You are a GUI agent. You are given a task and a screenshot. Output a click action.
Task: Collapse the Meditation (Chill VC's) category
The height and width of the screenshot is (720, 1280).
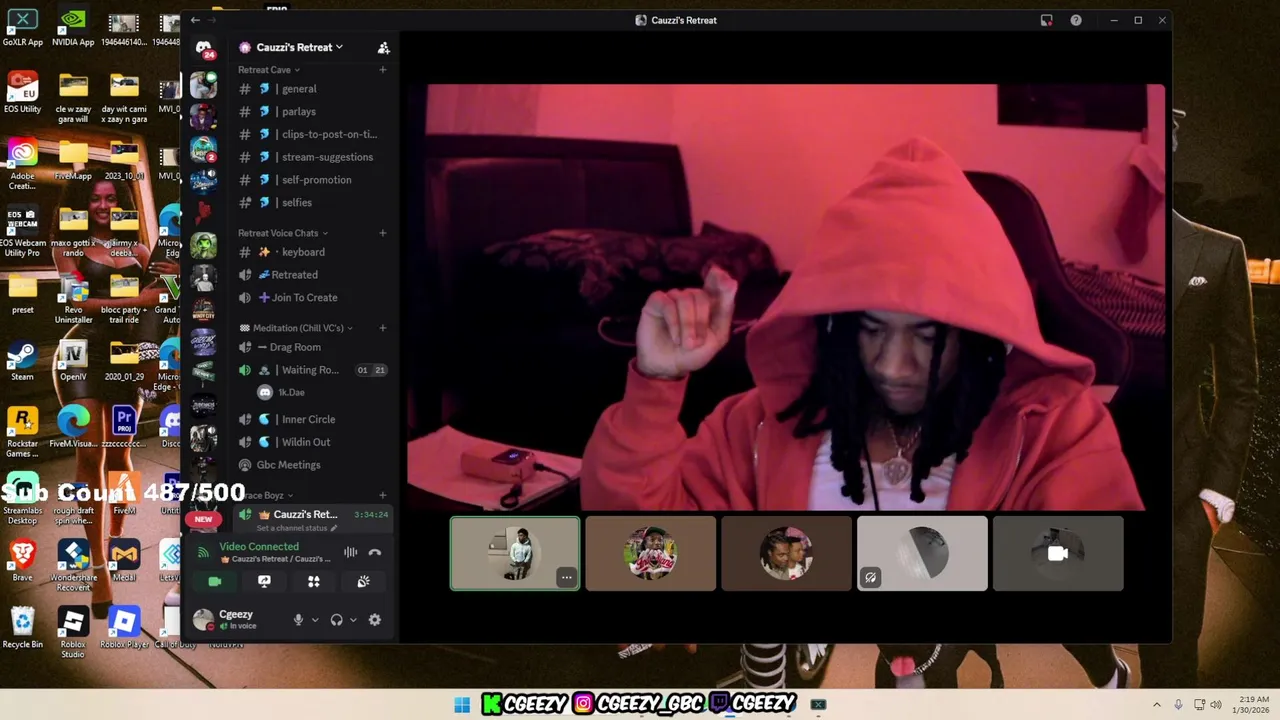(x=298, y=328)
